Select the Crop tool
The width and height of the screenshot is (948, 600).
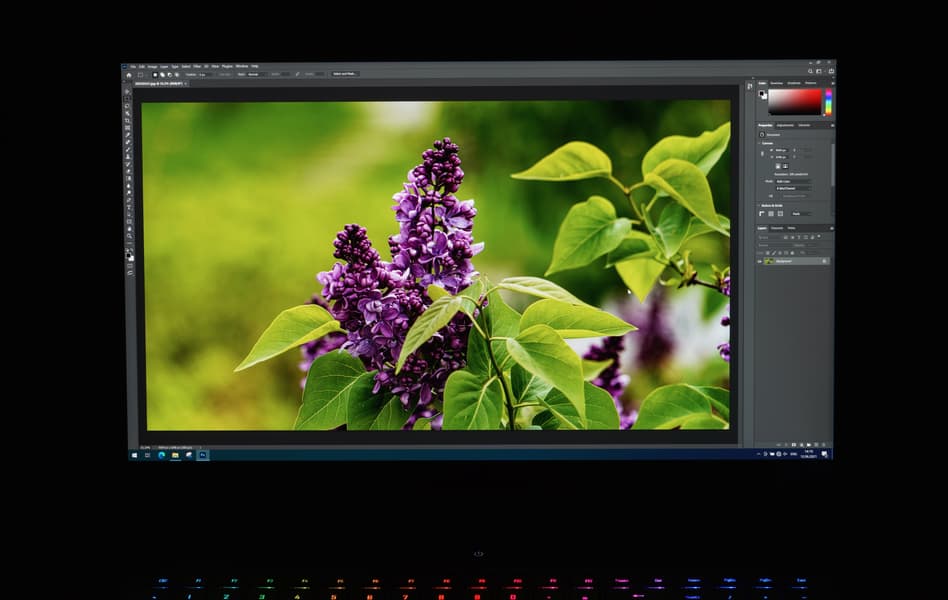(x=128, y=120)
